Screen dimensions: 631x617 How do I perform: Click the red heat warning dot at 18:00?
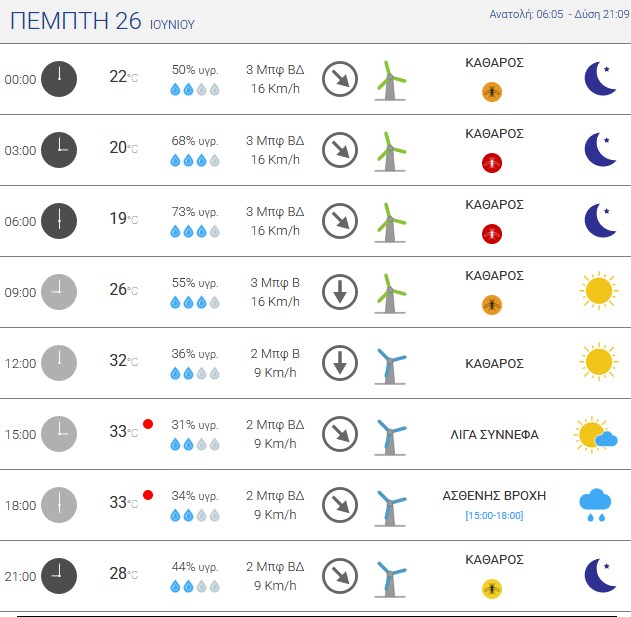pos(148,495)
